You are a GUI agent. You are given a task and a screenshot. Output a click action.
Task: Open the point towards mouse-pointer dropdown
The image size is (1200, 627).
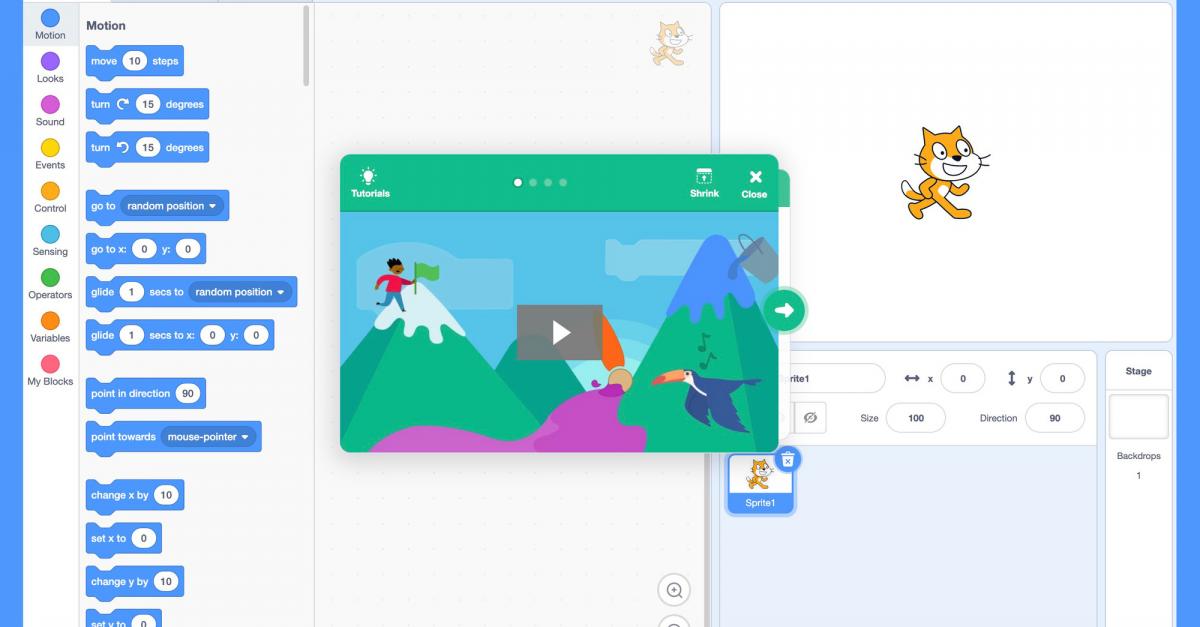209,437
